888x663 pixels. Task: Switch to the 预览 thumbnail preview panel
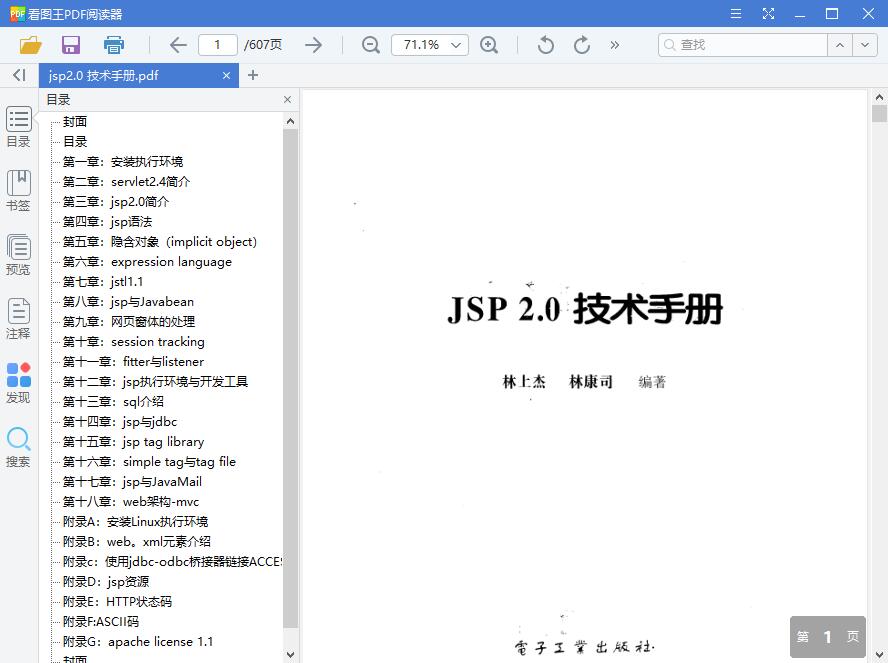[18, 253]
